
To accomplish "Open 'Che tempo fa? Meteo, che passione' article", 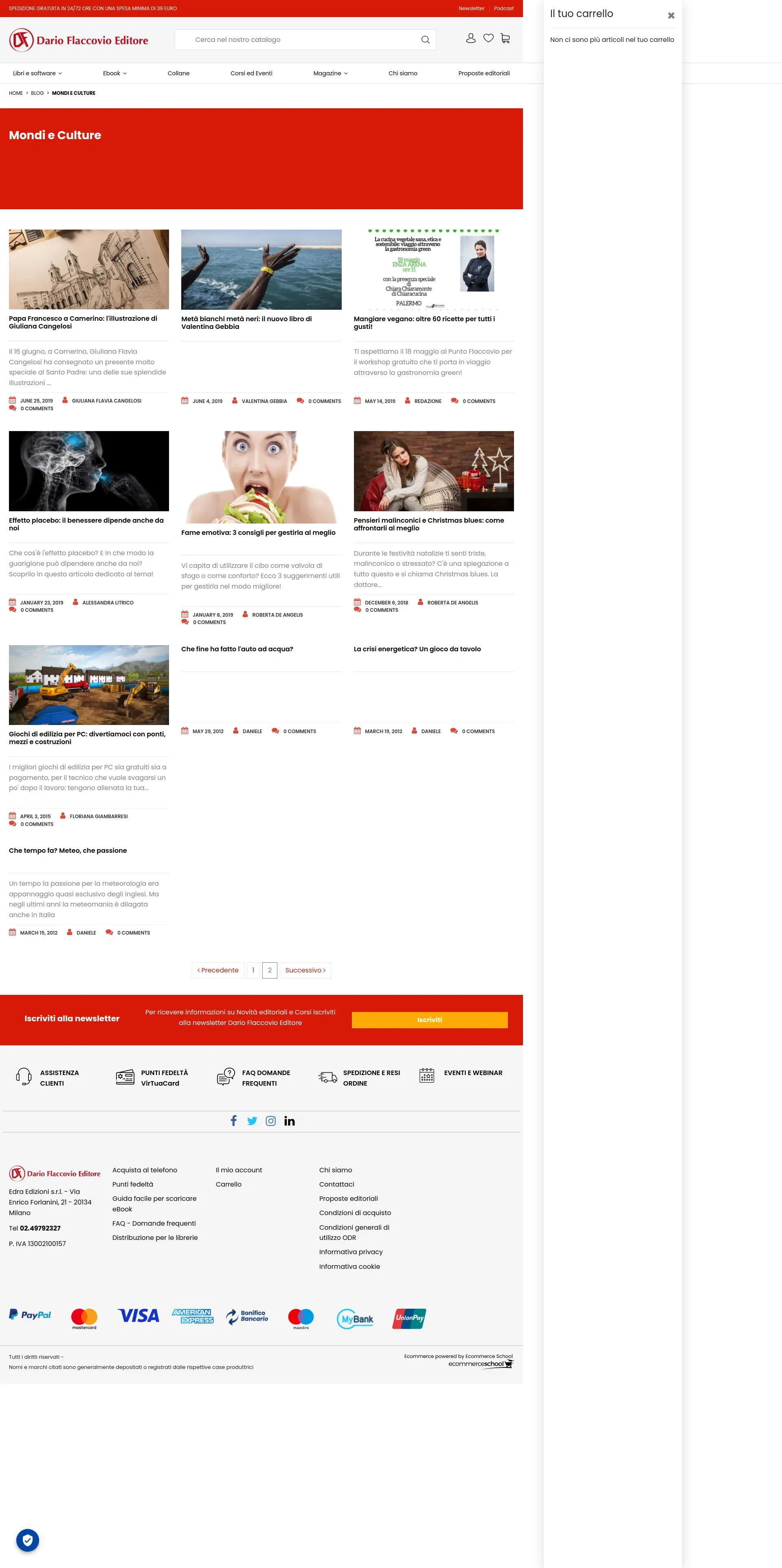I will click(x=68, y=850).
